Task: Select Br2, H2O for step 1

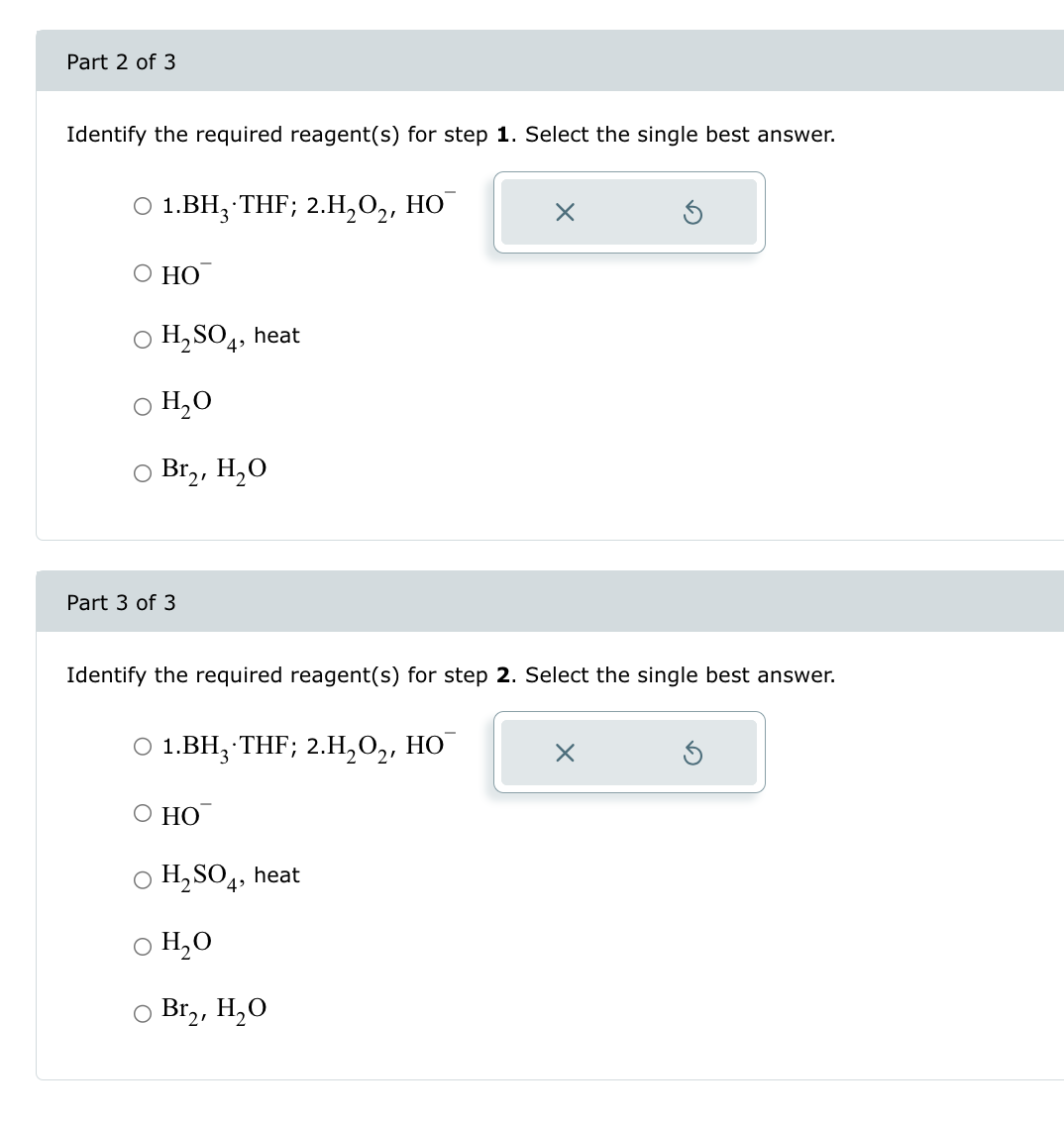Action: click(142, 472)
